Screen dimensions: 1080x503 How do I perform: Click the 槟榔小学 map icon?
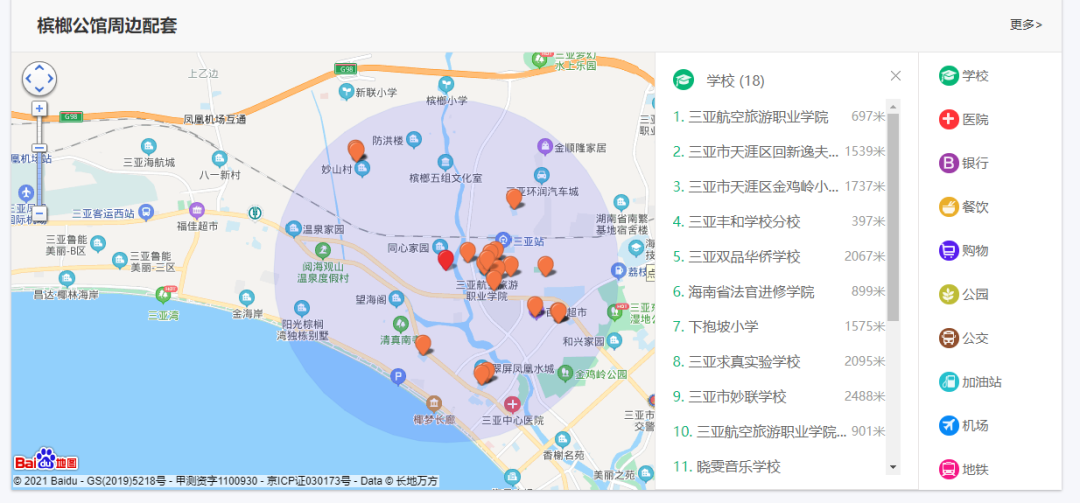447,84
